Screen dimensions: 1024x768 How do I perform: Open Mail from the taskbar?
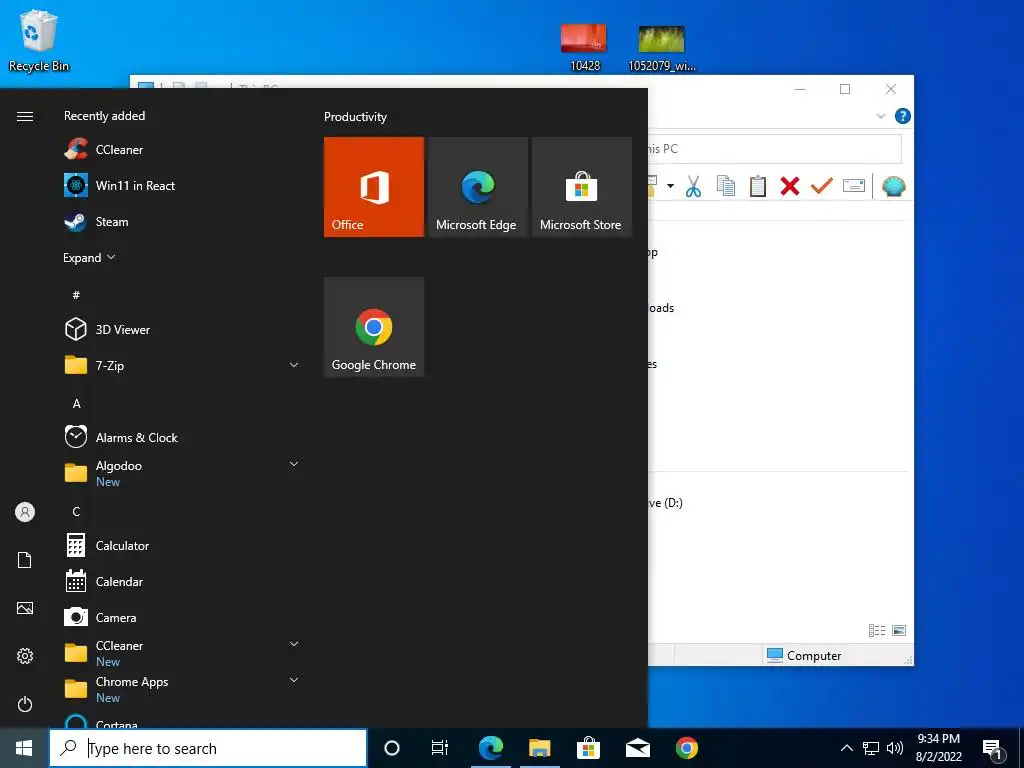tap(637, 748)
